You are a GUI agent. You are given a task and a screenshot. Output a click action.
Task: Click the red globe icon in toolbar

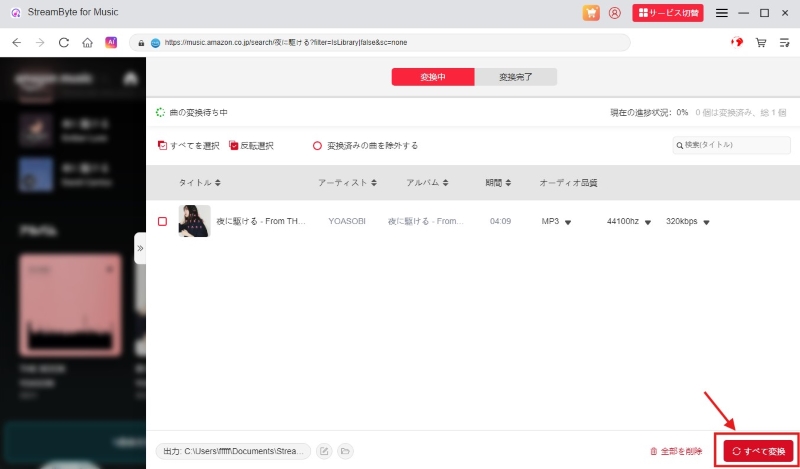737,42
